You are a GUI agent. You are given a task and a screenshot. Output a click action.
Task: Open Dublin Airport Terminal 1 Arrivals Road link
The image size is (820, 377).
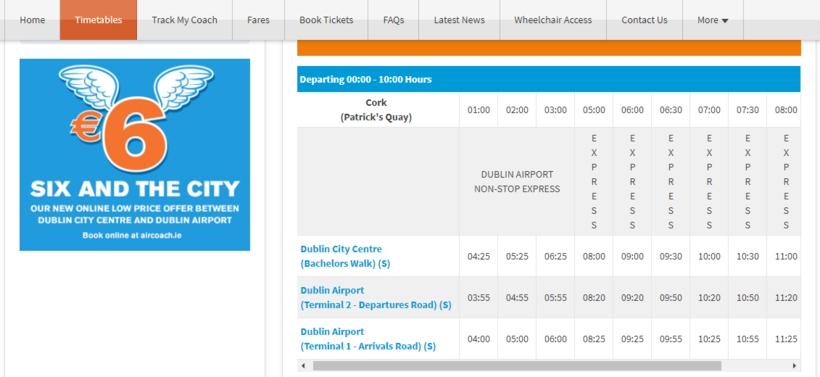[368, 339]
